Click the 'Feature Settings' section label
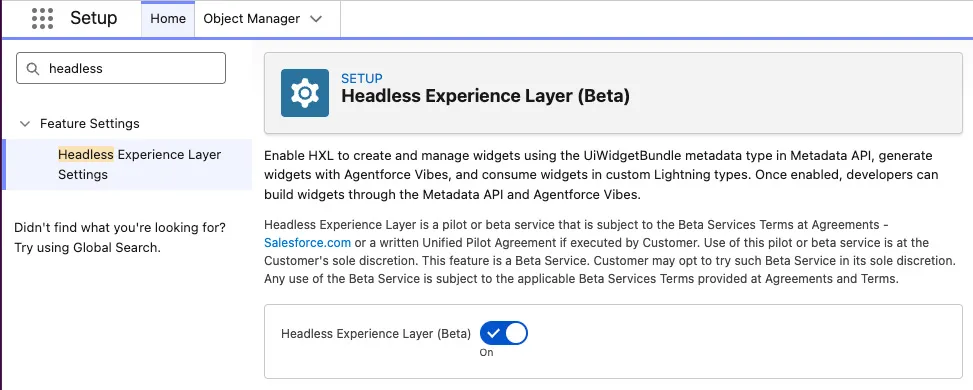This screenshot has height=390, width=973. (90, 124)
